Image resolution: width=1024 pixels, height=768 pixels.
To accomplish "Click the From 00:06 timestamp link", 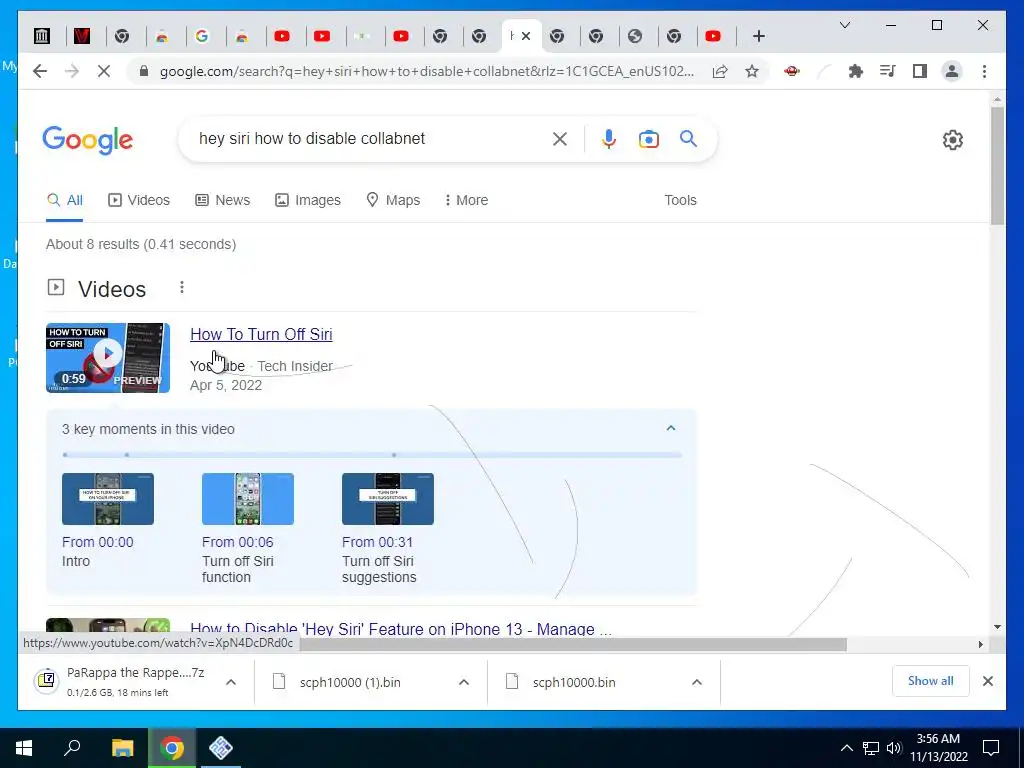I will [x=238, y=542].
